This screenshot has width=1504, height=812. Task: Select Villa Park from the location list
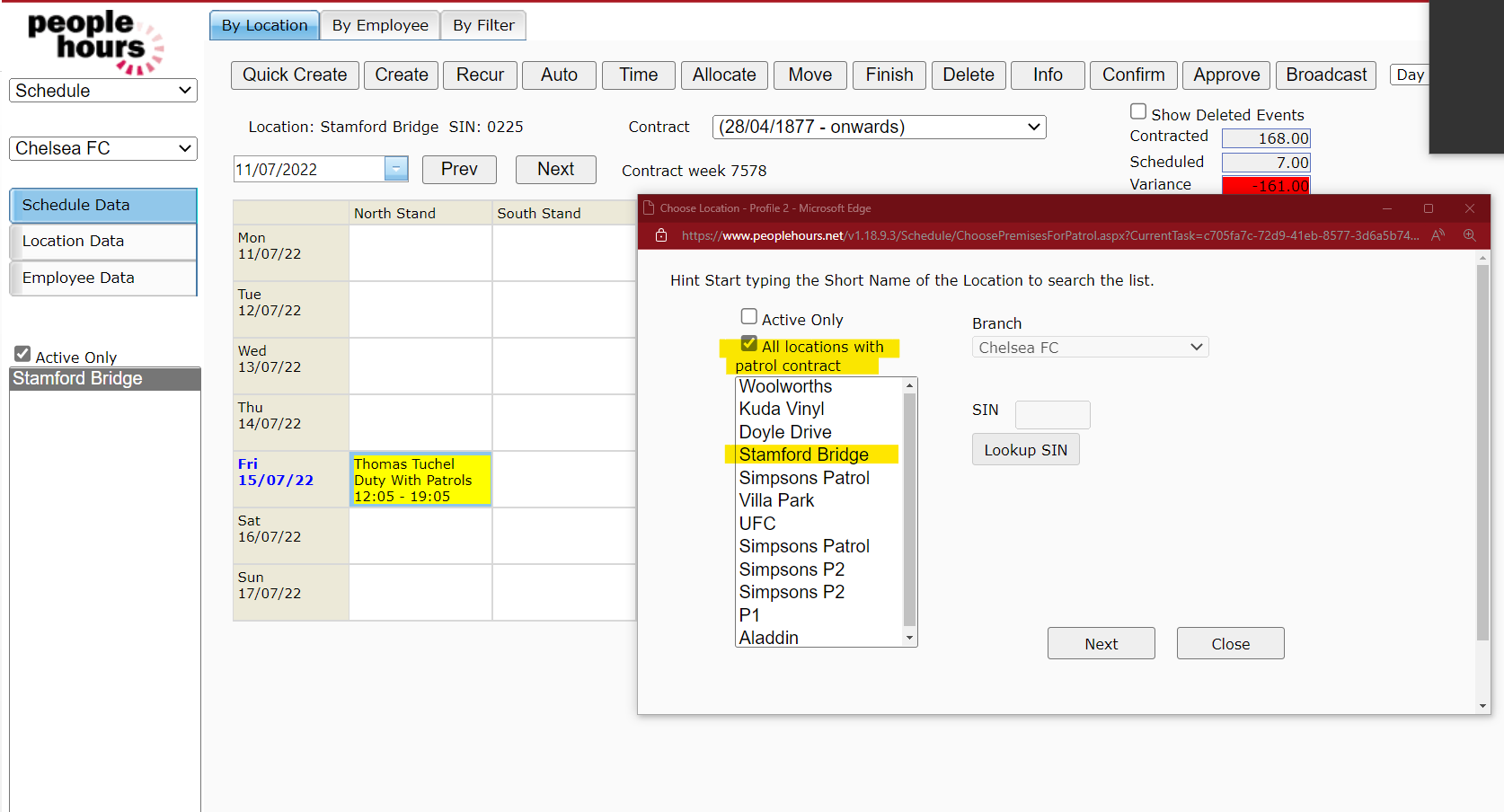click(x=776, y=500)
